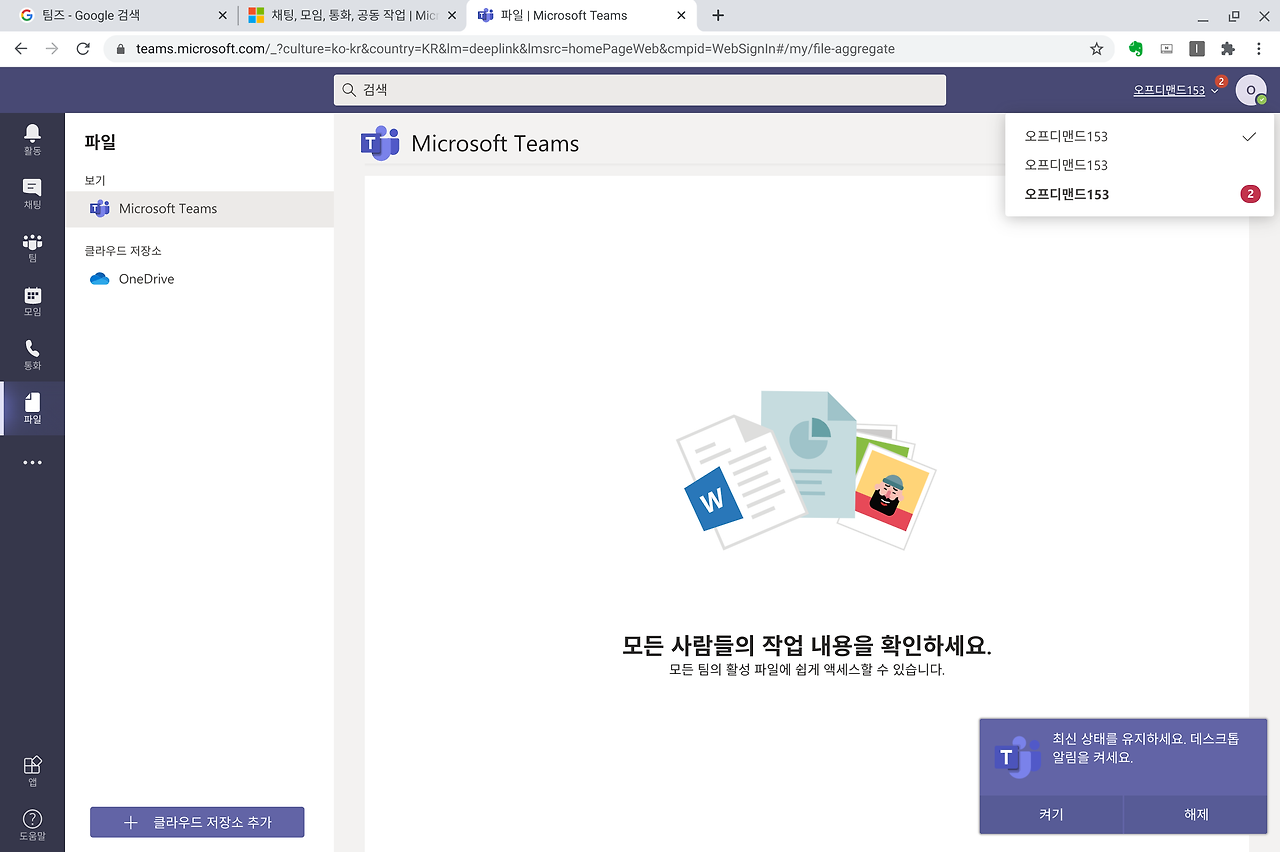Click the Microsoft Teams logo in content header

click(380, 143)
